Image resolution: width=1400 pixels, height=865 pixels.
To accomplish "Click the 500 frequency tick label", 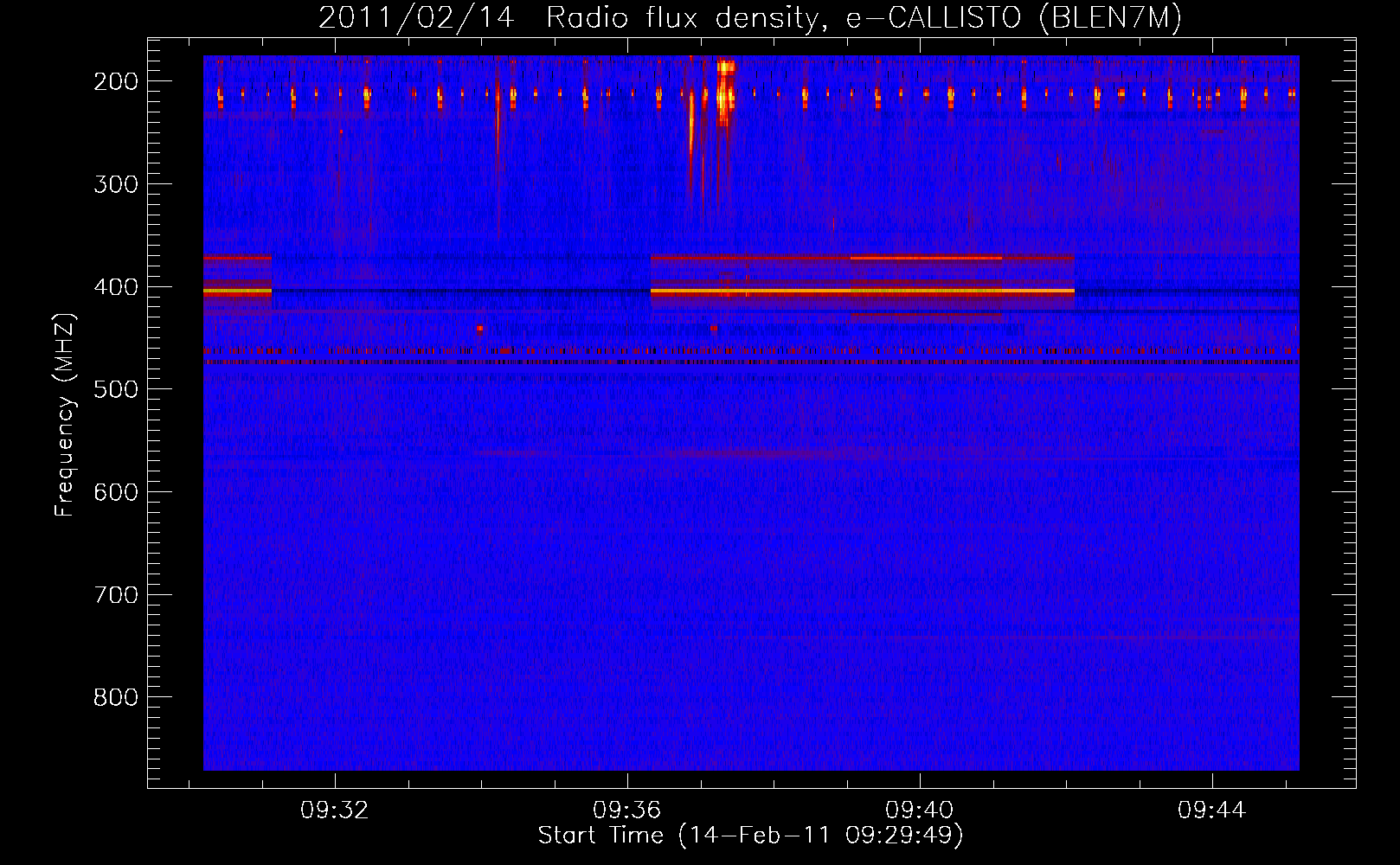I will click(116, 389).
